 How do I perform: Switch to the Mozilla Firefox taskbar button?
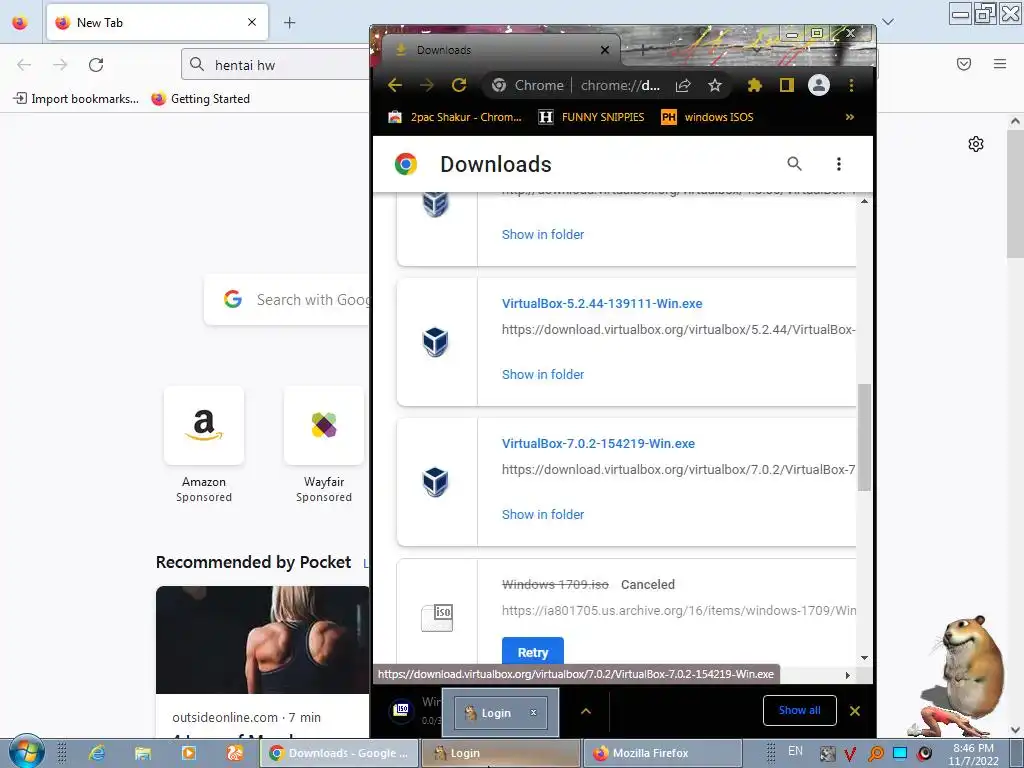(662, 753)
